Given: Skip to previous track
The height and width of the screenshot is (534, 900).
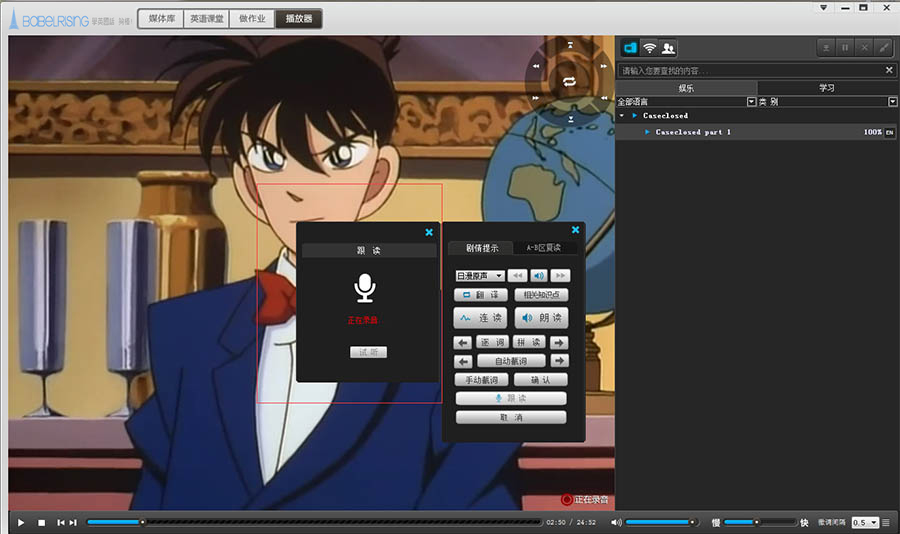Looking at the screenshot, I should tap(61, 523).
